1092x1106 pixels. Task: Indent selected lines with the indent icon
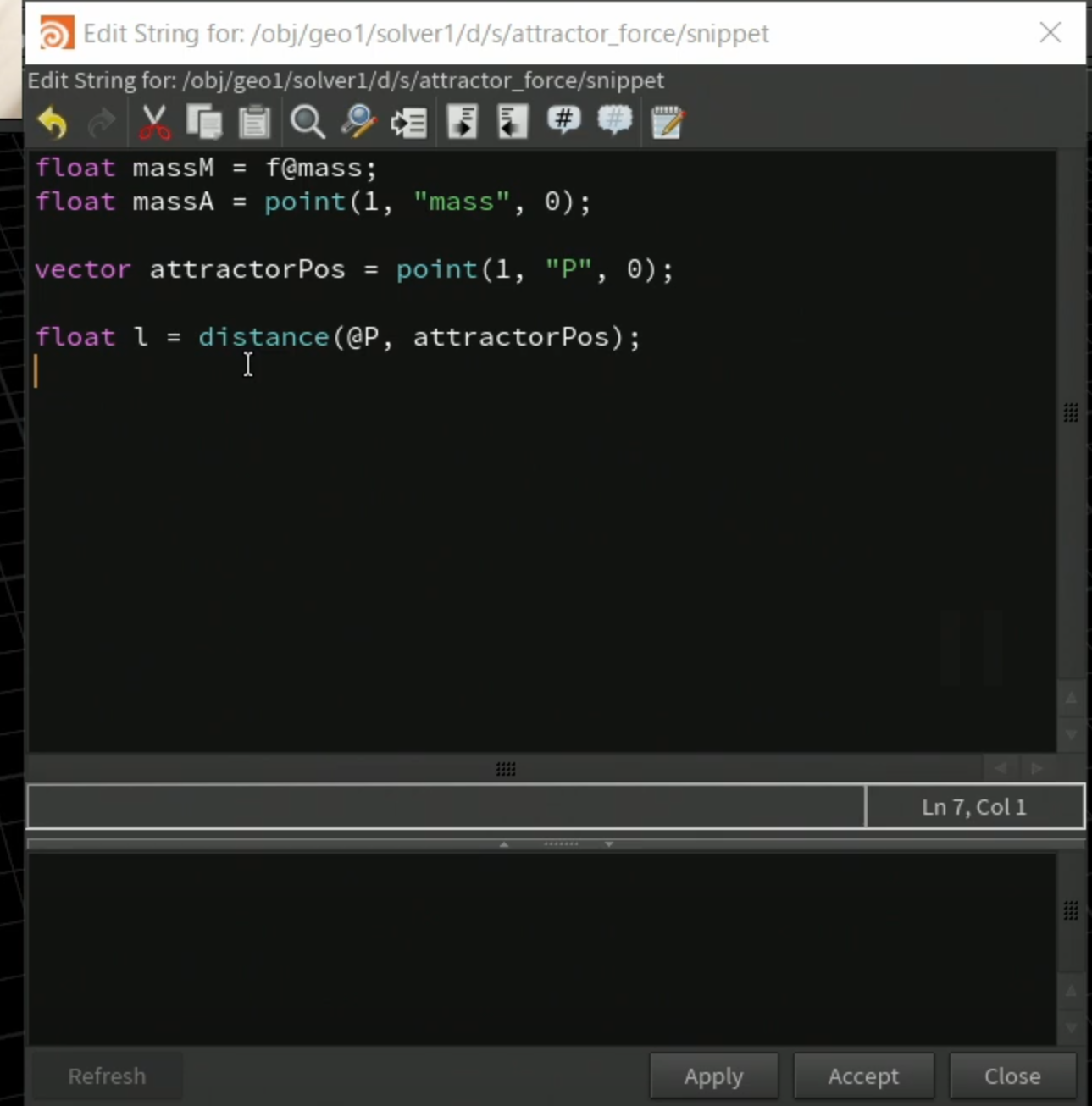[x=463, y=123]
